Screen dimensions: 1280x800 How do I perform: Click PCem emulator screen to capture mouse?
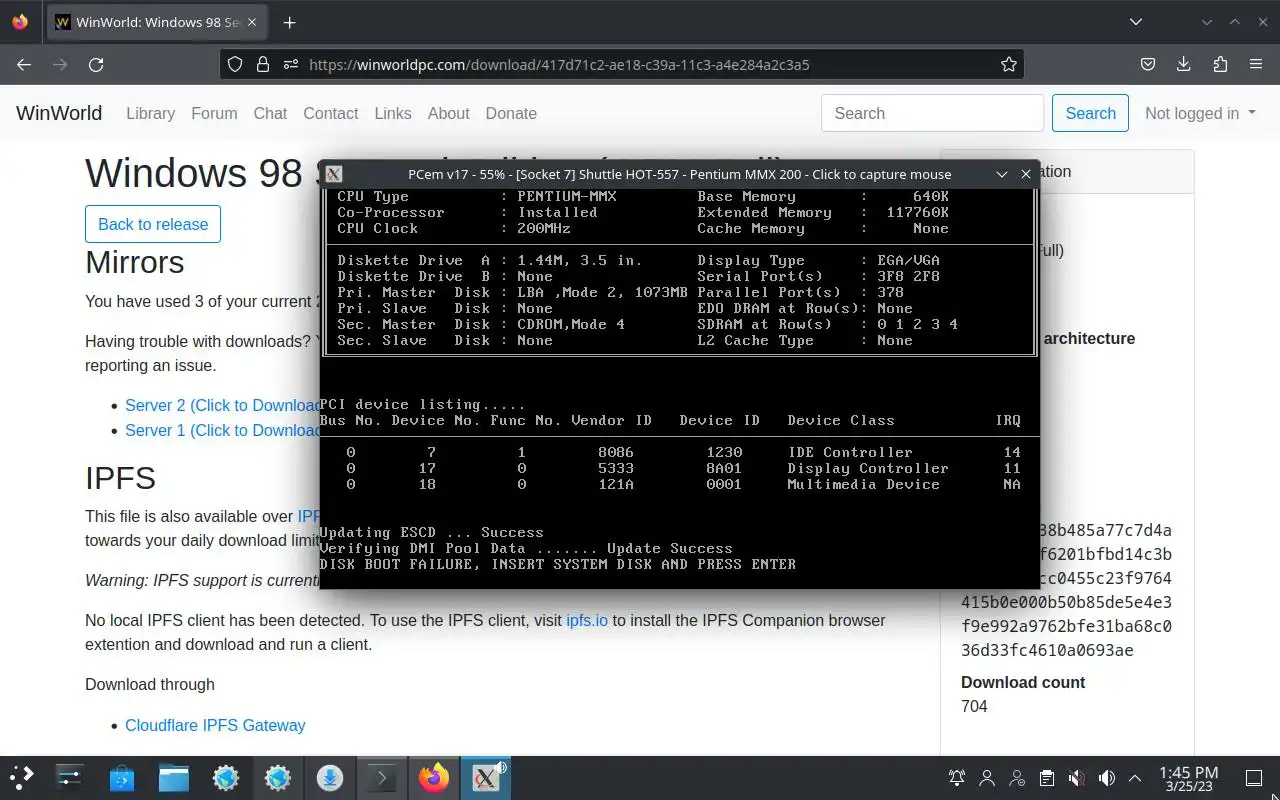pos(679,388)
